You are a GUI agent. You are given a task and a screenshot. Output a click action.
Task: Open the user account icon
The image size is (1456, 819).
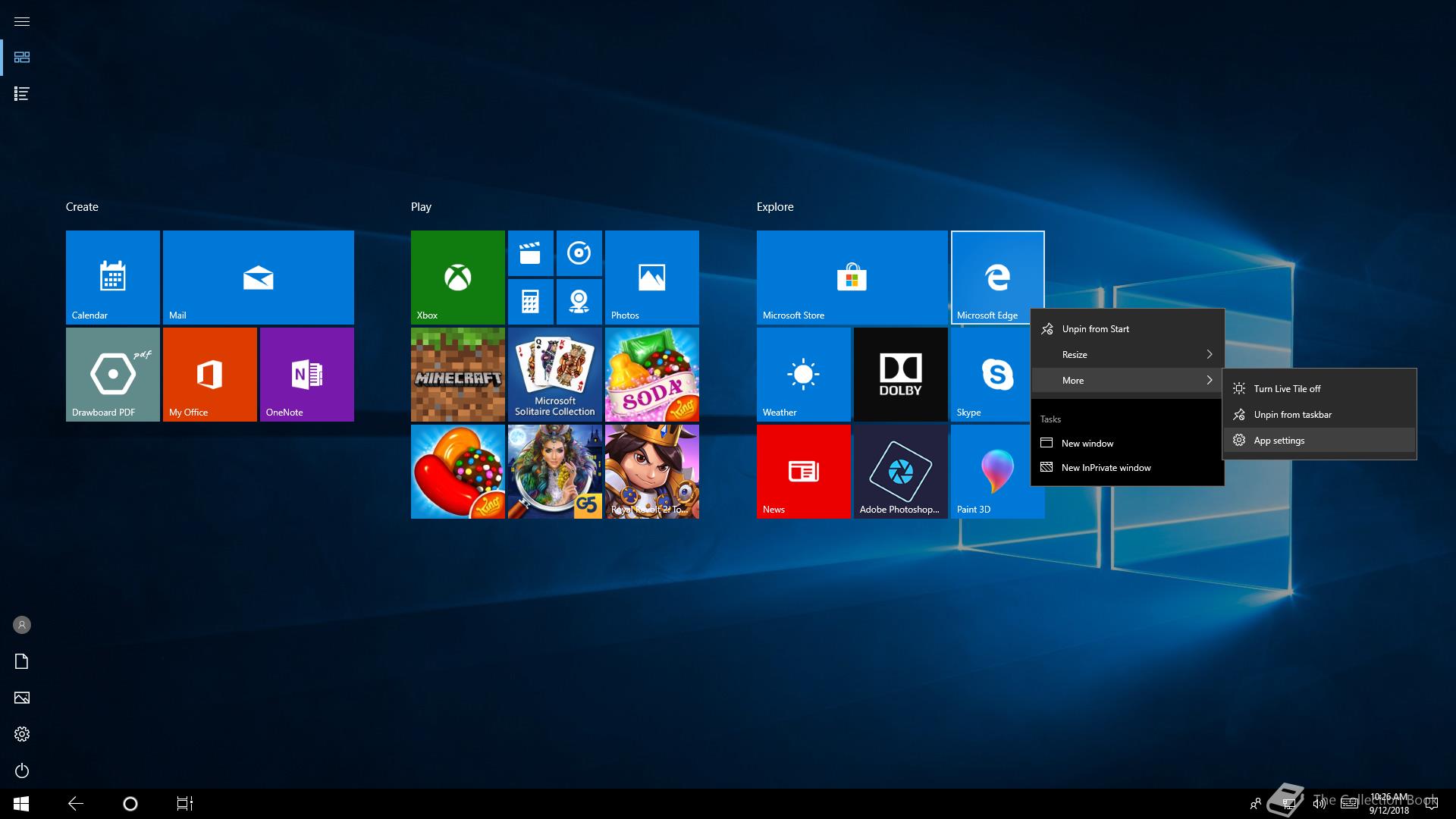pyautogui.click(x=22, y=625)
